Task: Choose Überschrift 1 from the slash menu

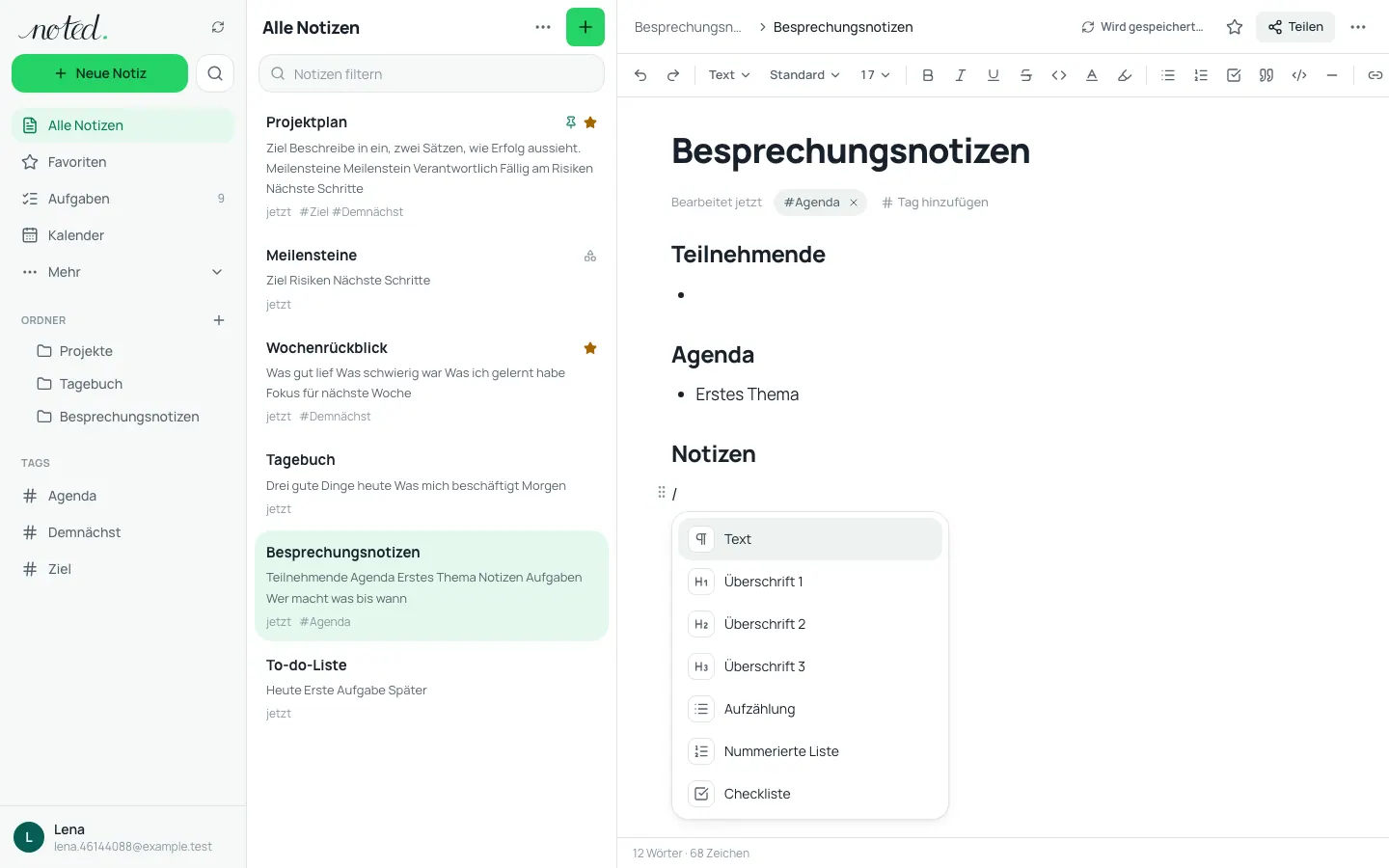Action: [x=810, y=582]
